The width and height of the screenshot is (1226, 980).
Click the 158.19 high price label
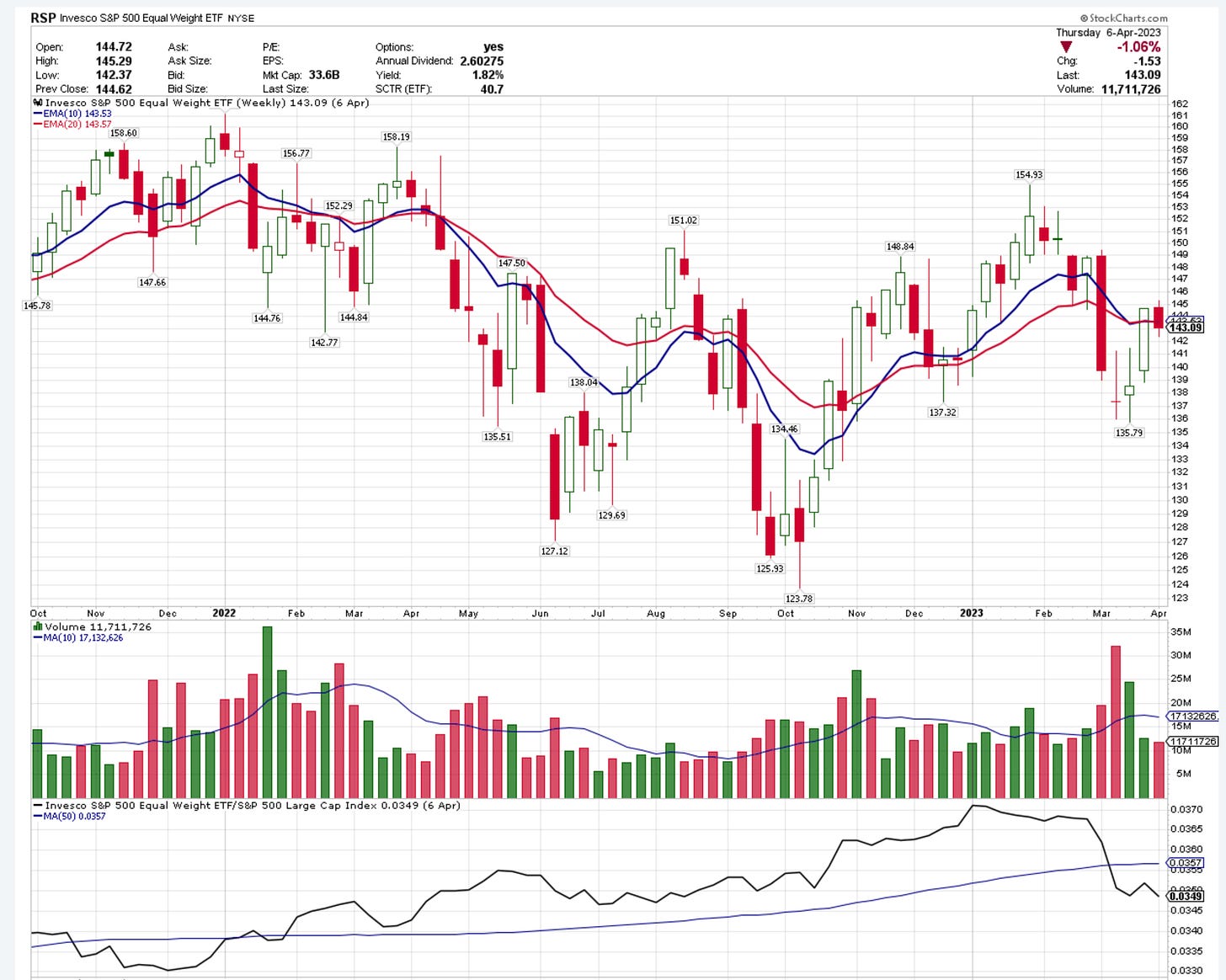pos(397,136)
